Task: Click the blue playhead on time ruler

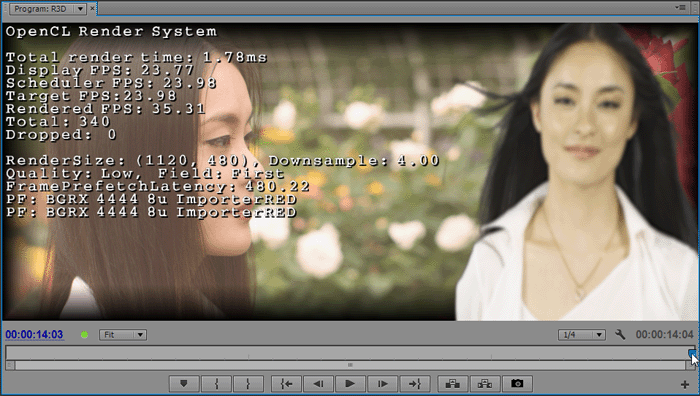Action: pos(692,353)
